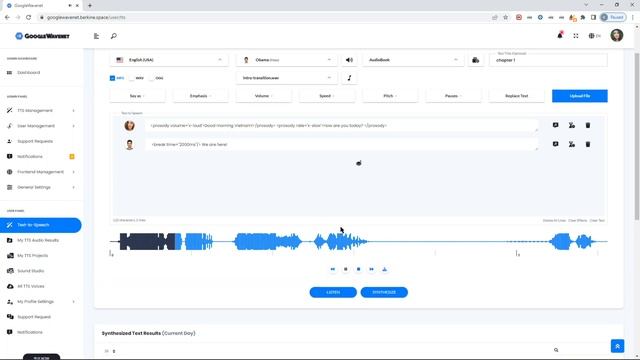
Task: Open comment icon on the We are here line
Action: (556, 144)
